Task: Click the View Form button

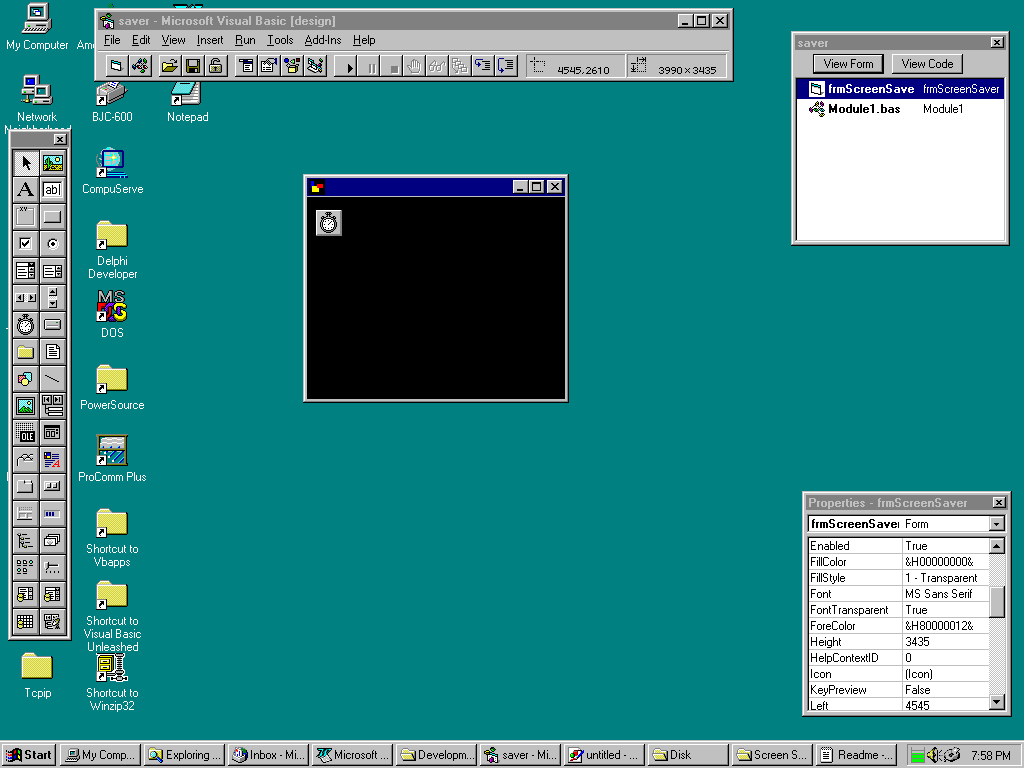Action: 848,64
